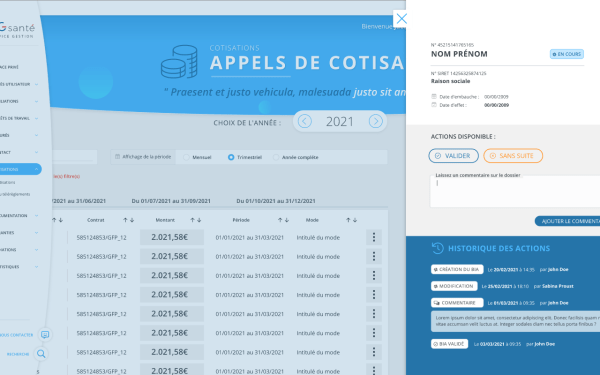Expand the Arrêts de travail sidebar chevron
The width and height of the screenshot is (600, 375).
[36, 118]
